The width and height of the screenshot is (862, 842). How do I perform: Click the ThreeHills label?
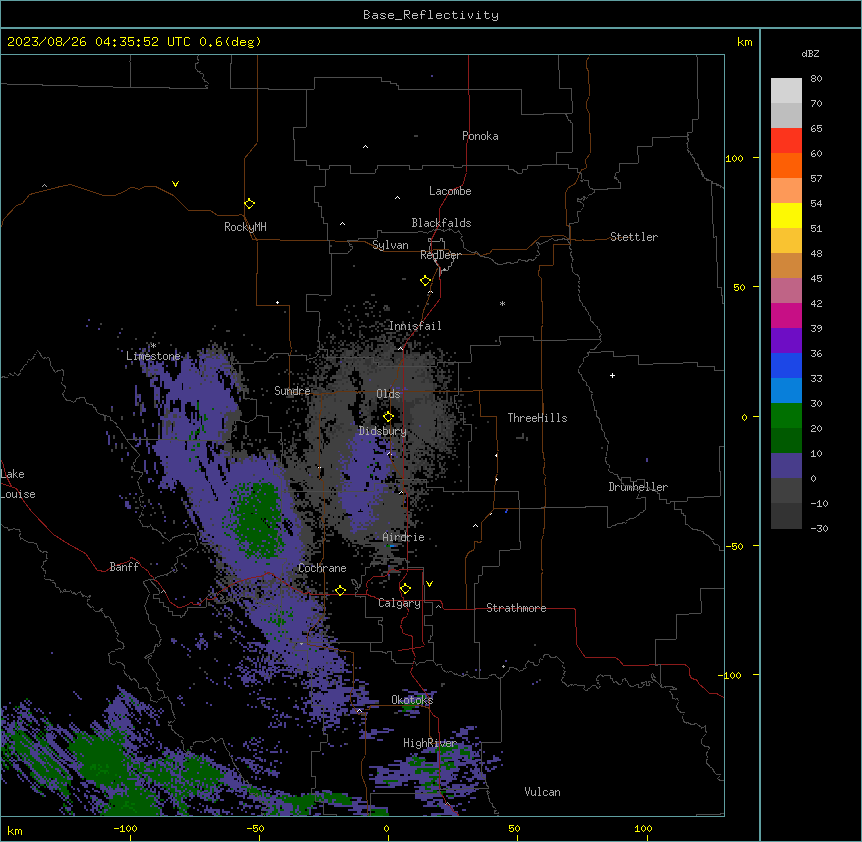pyautogui.click(x=537, y=418)
